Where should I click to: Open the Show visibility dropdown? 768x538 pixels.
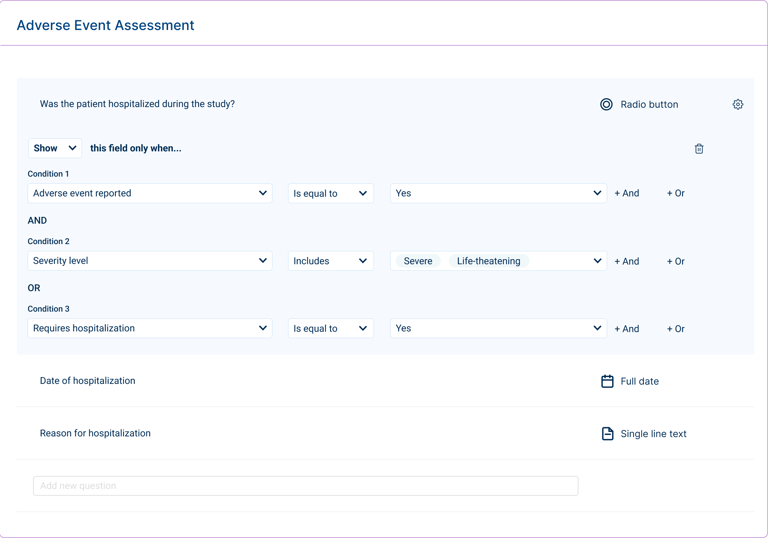click(55, 148)
